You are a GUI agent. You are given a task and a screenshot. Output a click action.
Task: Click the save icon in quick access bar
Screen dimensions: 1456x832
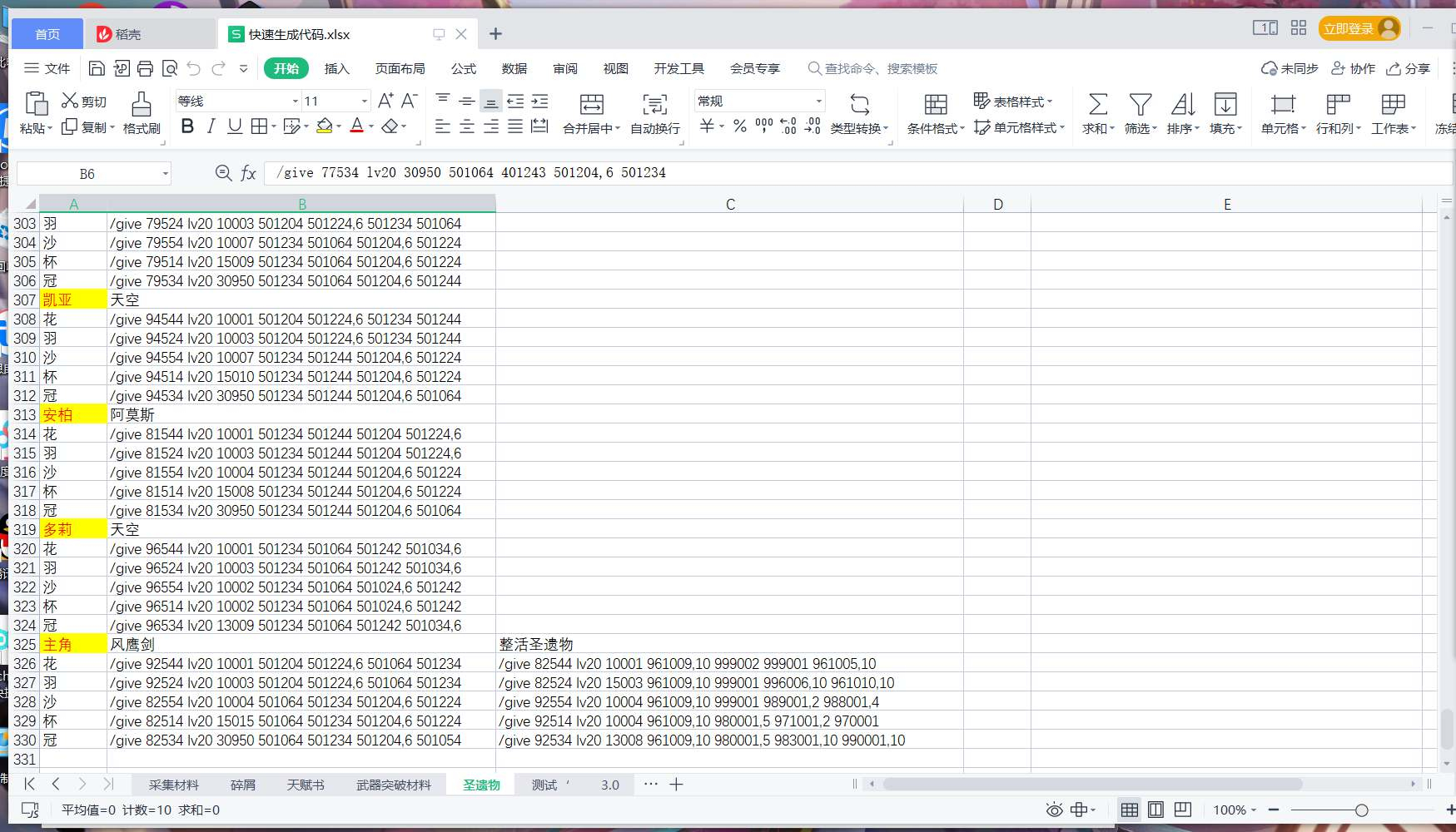pyautogui.click(x=97, y=68)
